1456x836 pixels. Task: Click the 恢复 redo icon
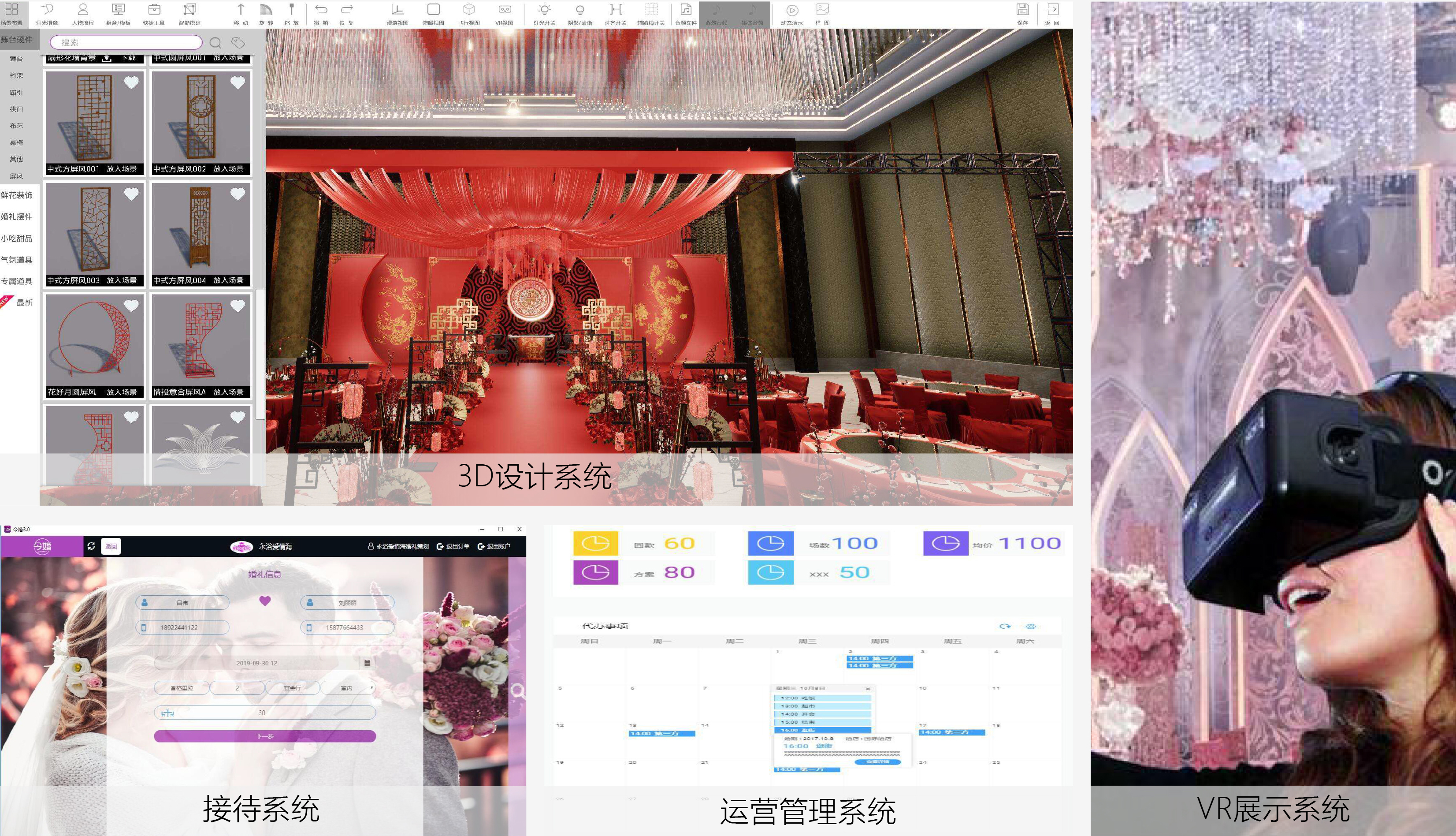346,10
